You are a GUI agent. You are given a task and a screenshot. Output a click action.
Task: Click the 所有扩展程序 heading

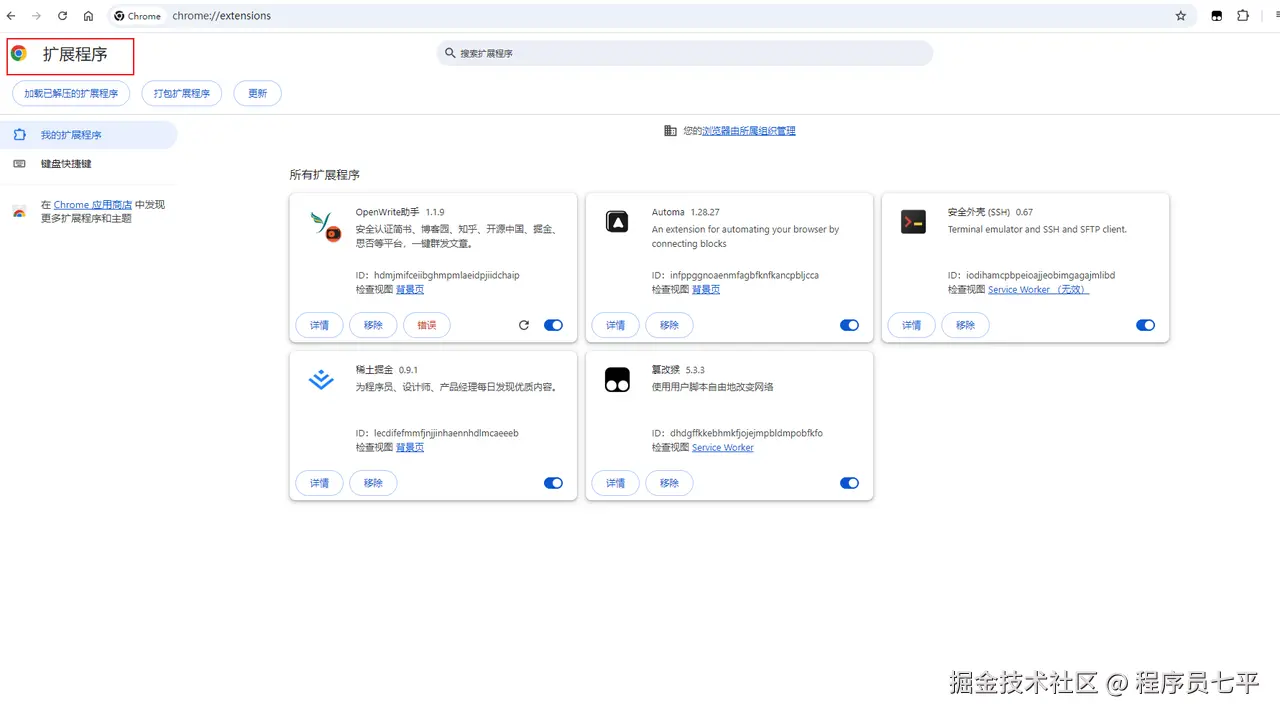click(325, 175)
